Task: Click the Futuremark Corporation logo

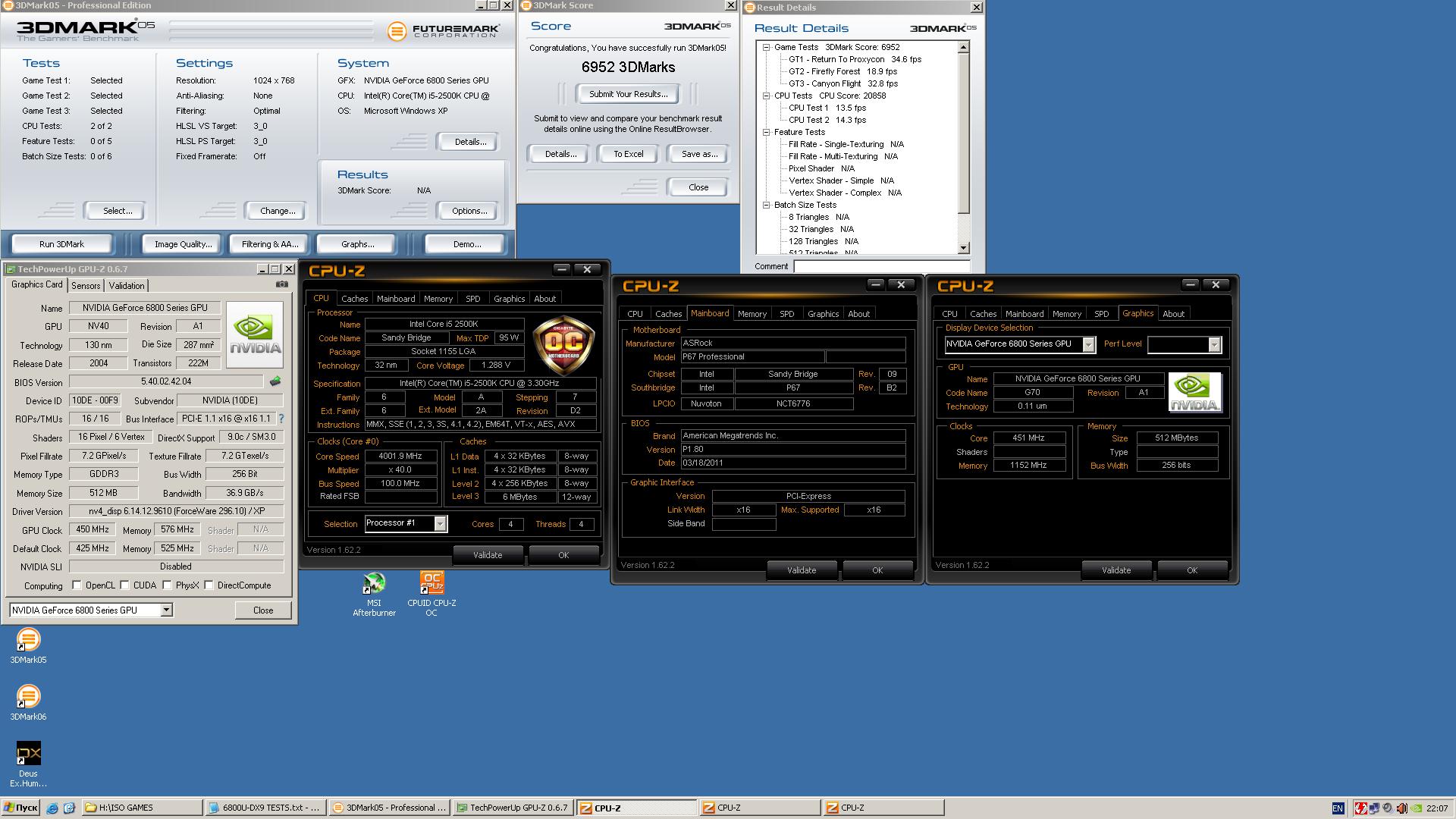Action: 444,31
